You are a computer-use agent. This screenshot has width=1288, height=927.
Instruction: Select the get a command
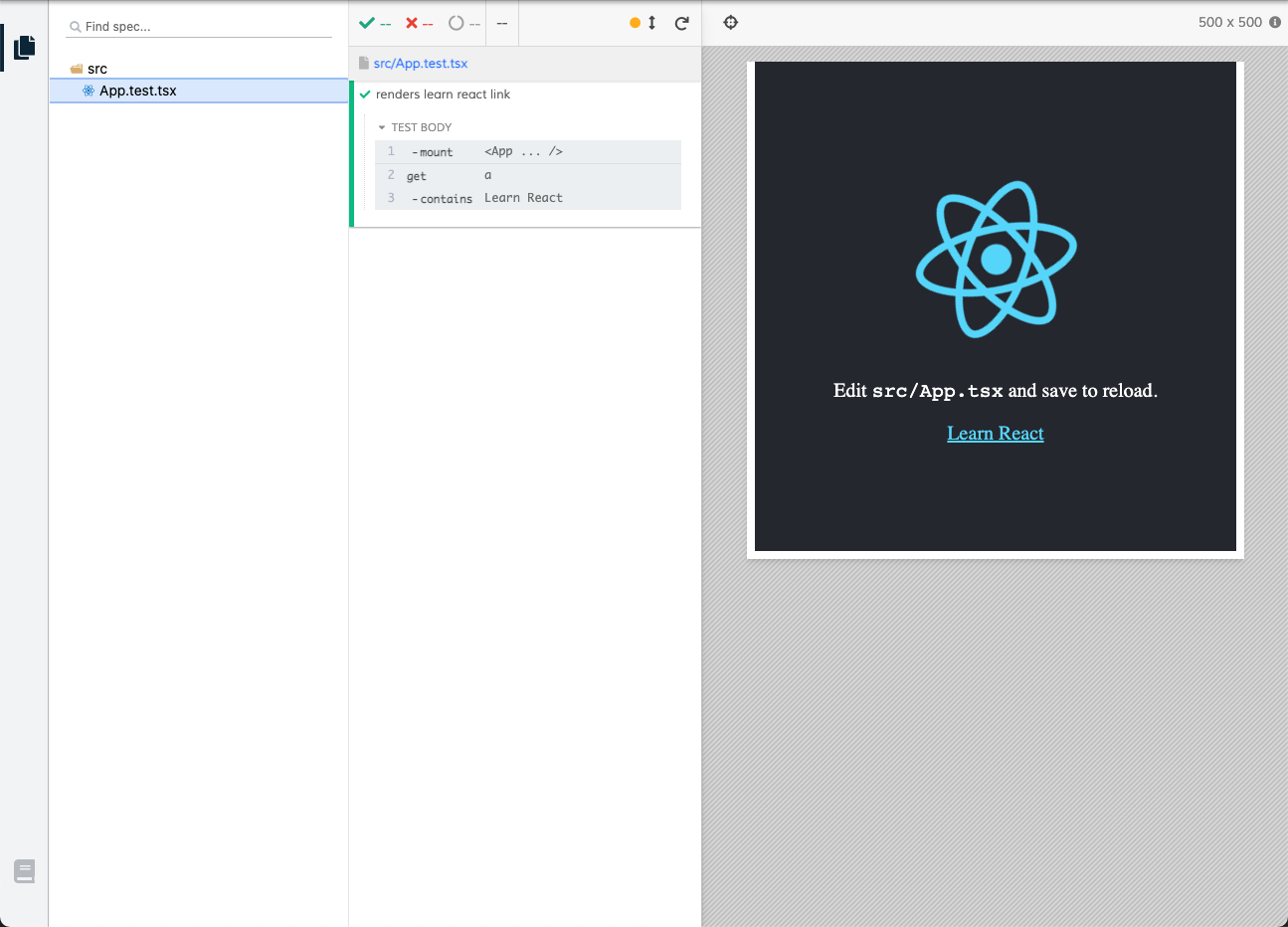(528, 175)
